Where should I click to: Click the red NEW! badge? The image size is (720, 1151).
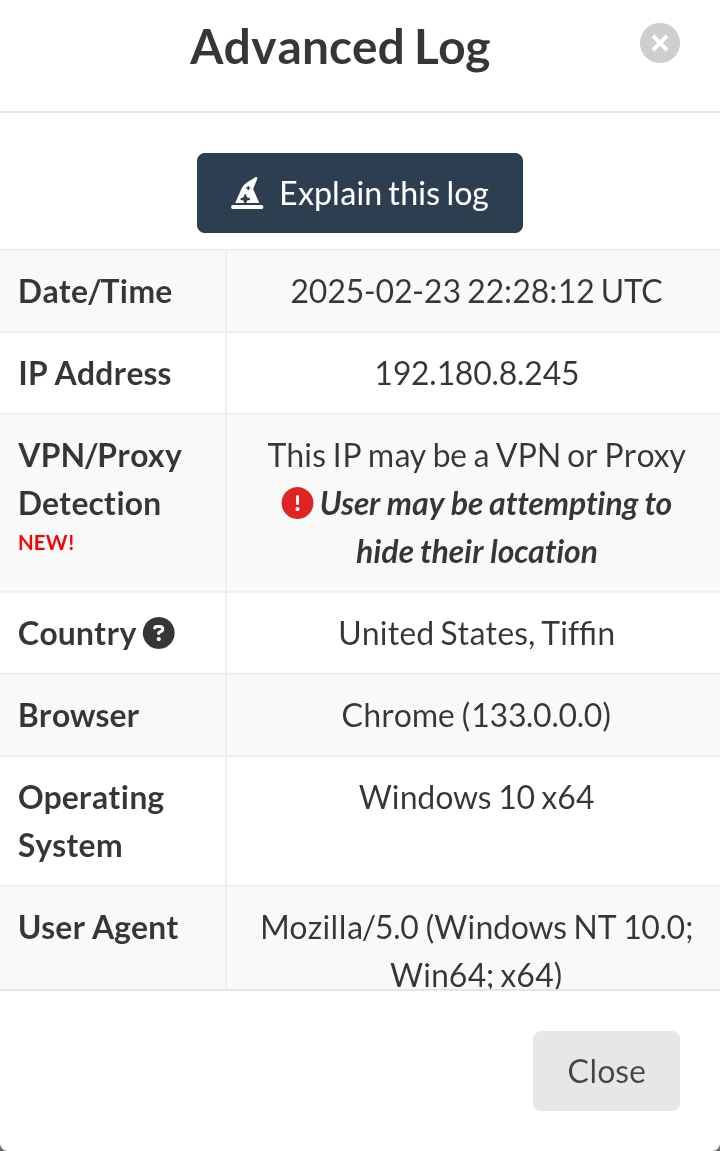pos(46,543)
